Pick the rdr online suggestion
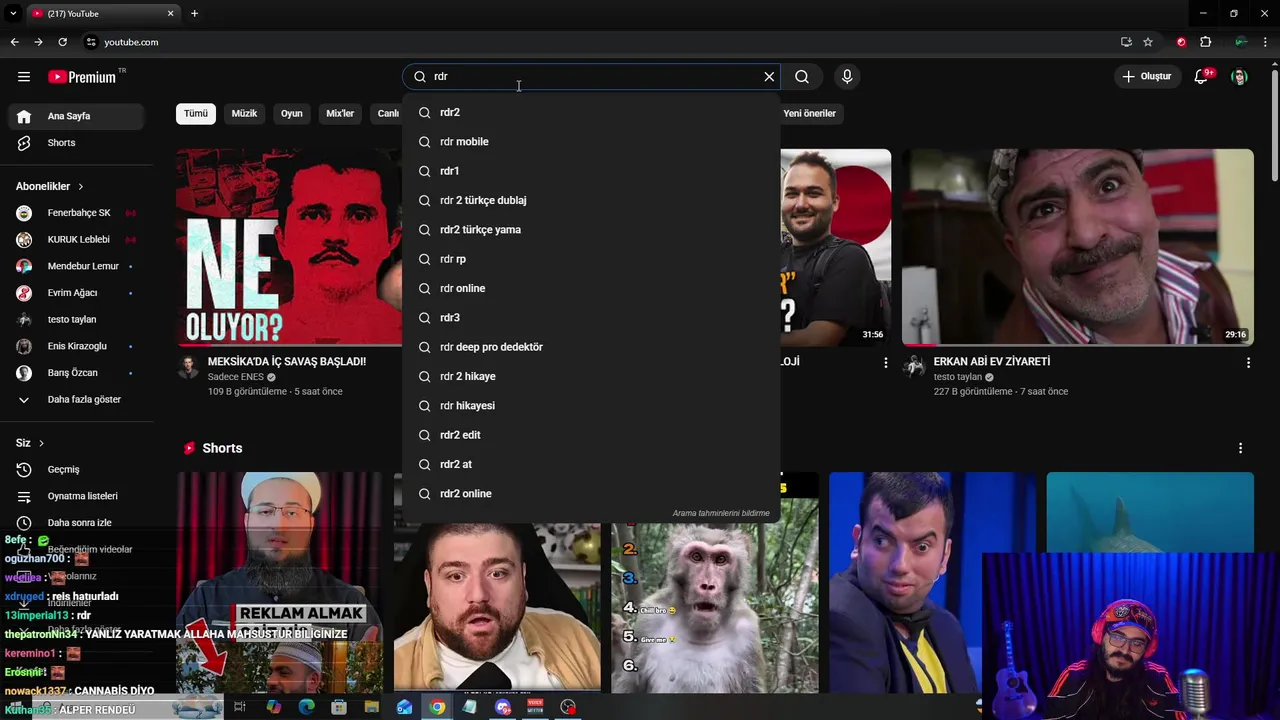Screen dimensions: 1280x720 591,288
